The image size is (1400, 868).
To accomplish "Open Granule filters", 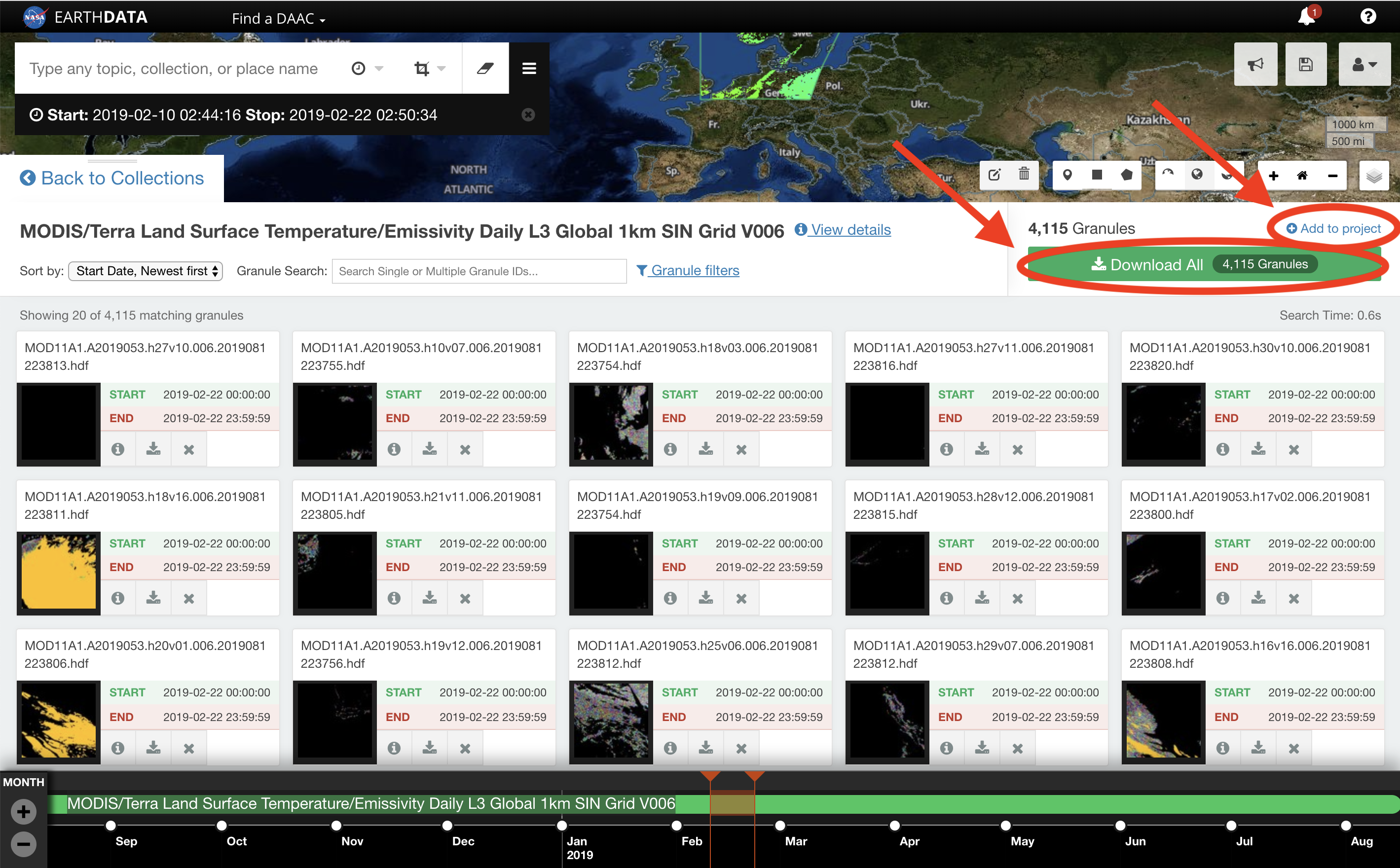I will click(x=688, y=270).
